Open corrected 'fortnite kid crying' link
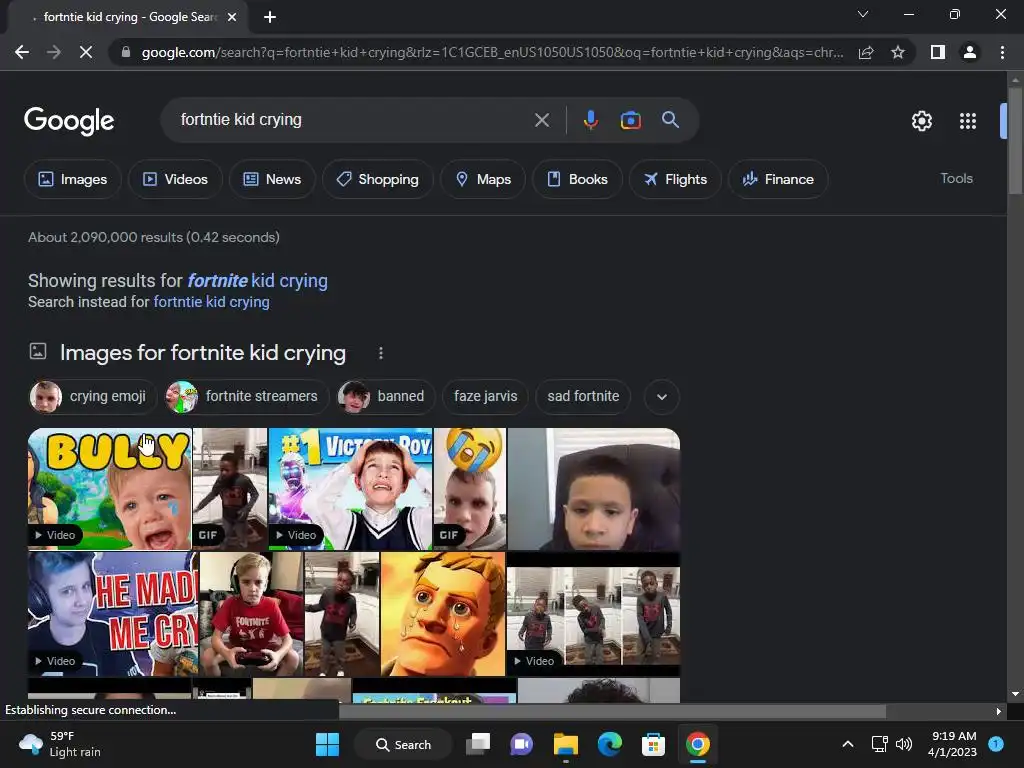The image size is (1024, 768). point(257,281)
